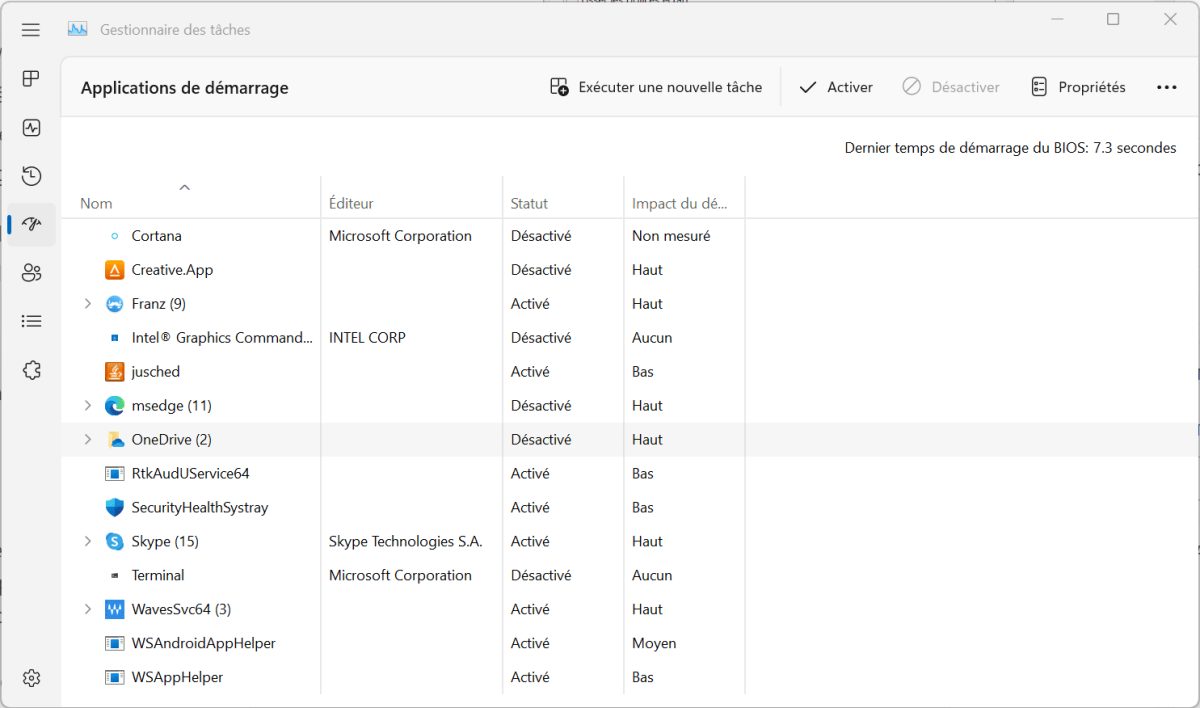Click Haut impact in the Skype row
Viewport: 1200px width, 708px height.
point(647,542)
